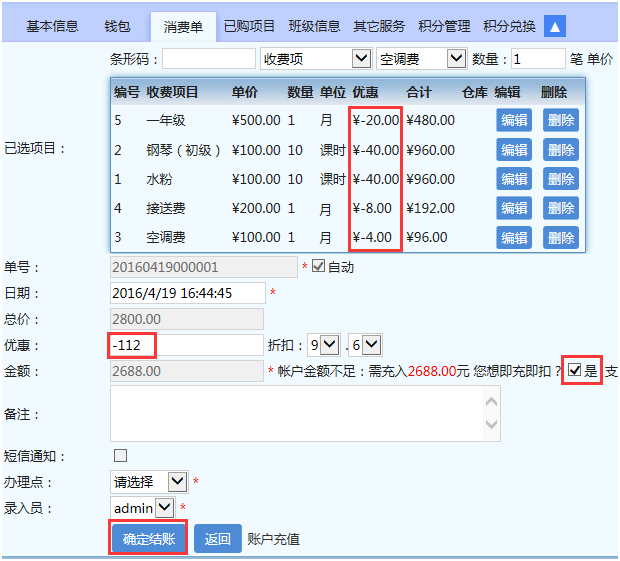Viewport: 620px width, 561px height.
Task: Open the 收费项 category dropdown
Action: pyautogui.click(x=315, y=59)
